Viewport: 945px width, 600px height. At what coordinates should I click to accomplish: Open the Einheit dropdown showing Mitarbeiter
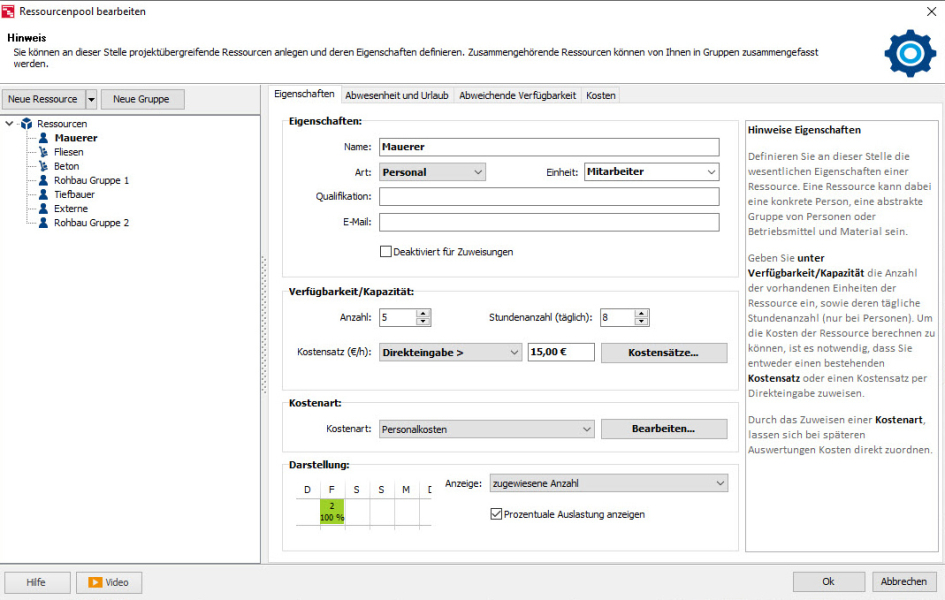pyautogui.click(x=651, y=172)
